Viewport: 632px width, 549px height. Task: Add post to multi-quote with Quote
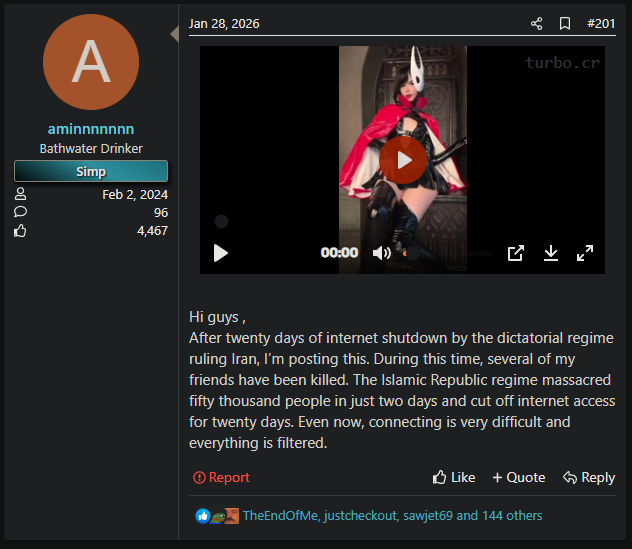(x=519, y=477)
